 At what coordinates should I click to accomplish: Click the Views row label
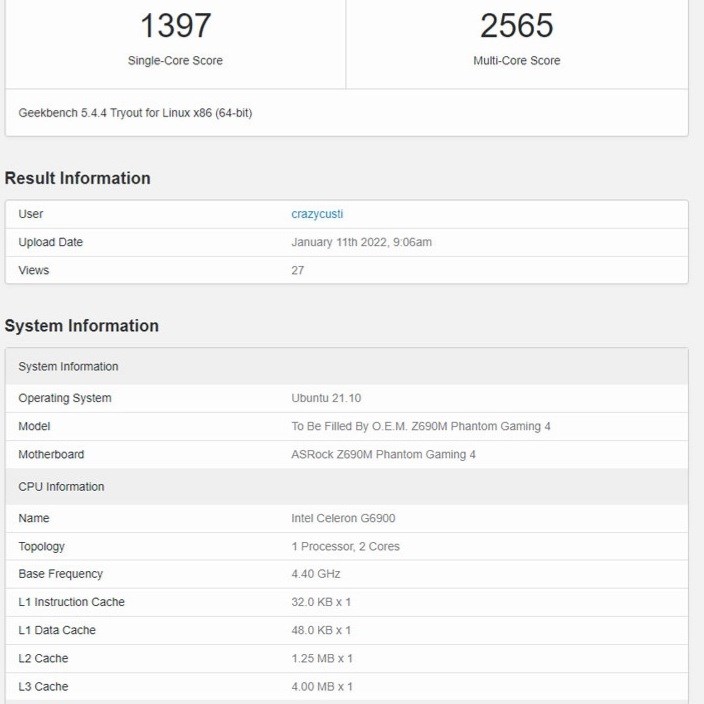(x=34, y=270)
